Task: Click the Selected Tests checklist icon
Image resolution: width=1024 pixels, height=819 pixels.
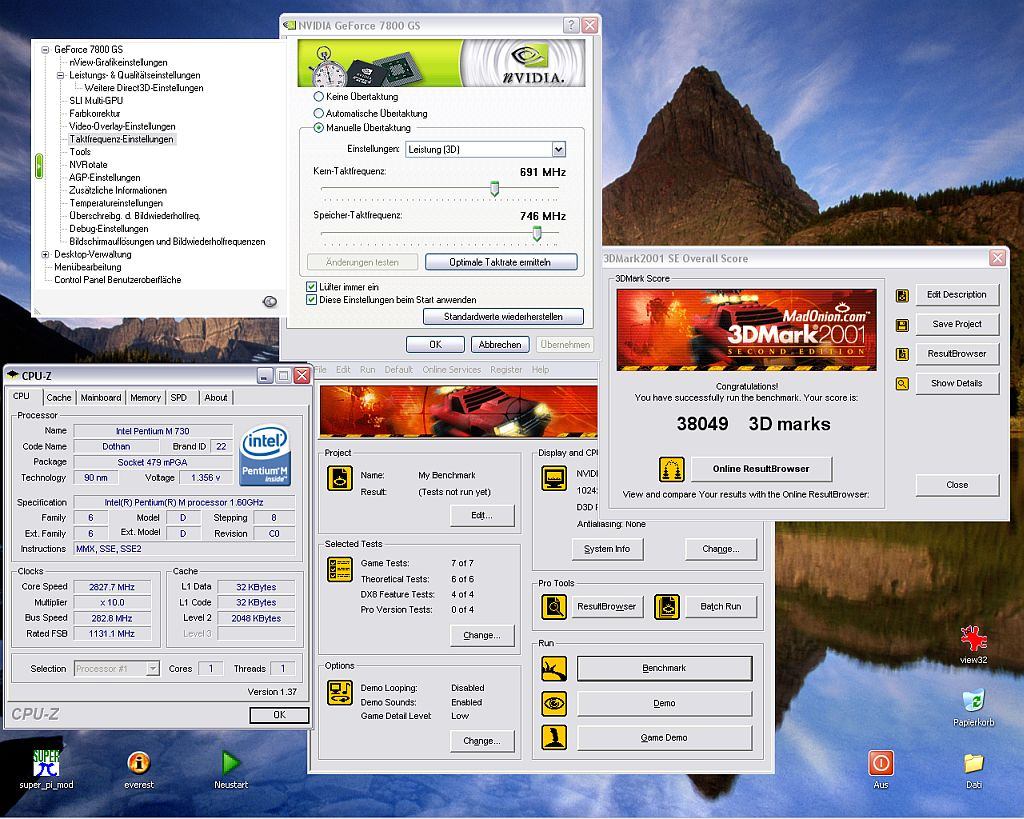Action: pos(340,570)
